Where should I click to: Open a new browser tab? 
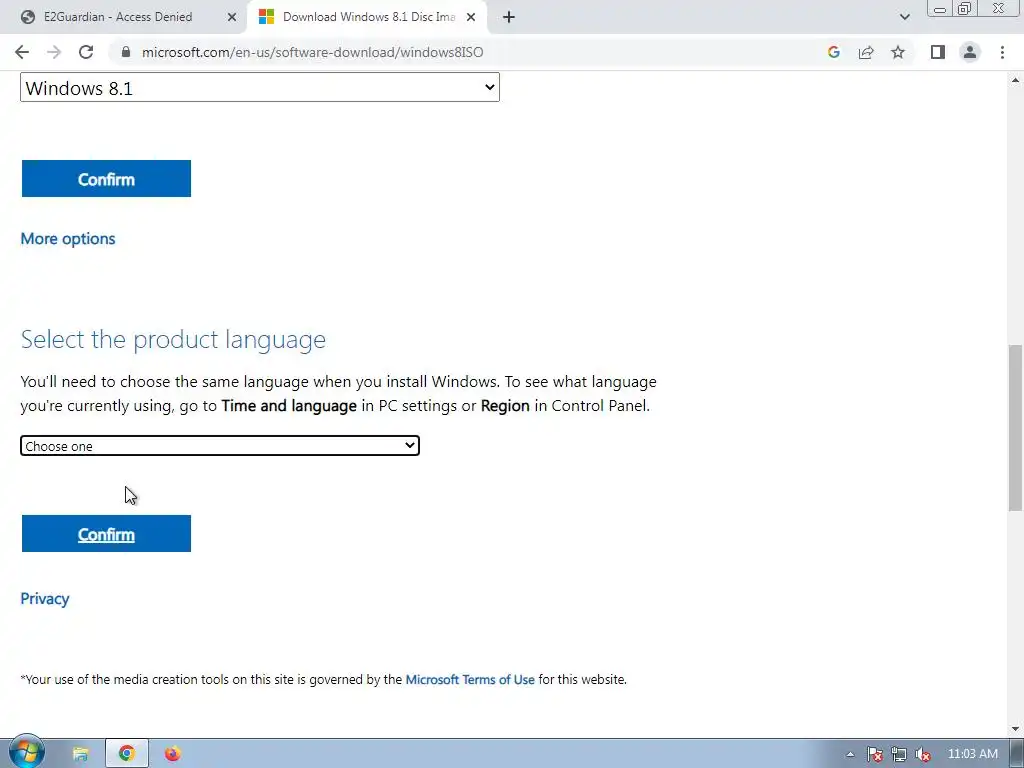[x=509, y=17]
